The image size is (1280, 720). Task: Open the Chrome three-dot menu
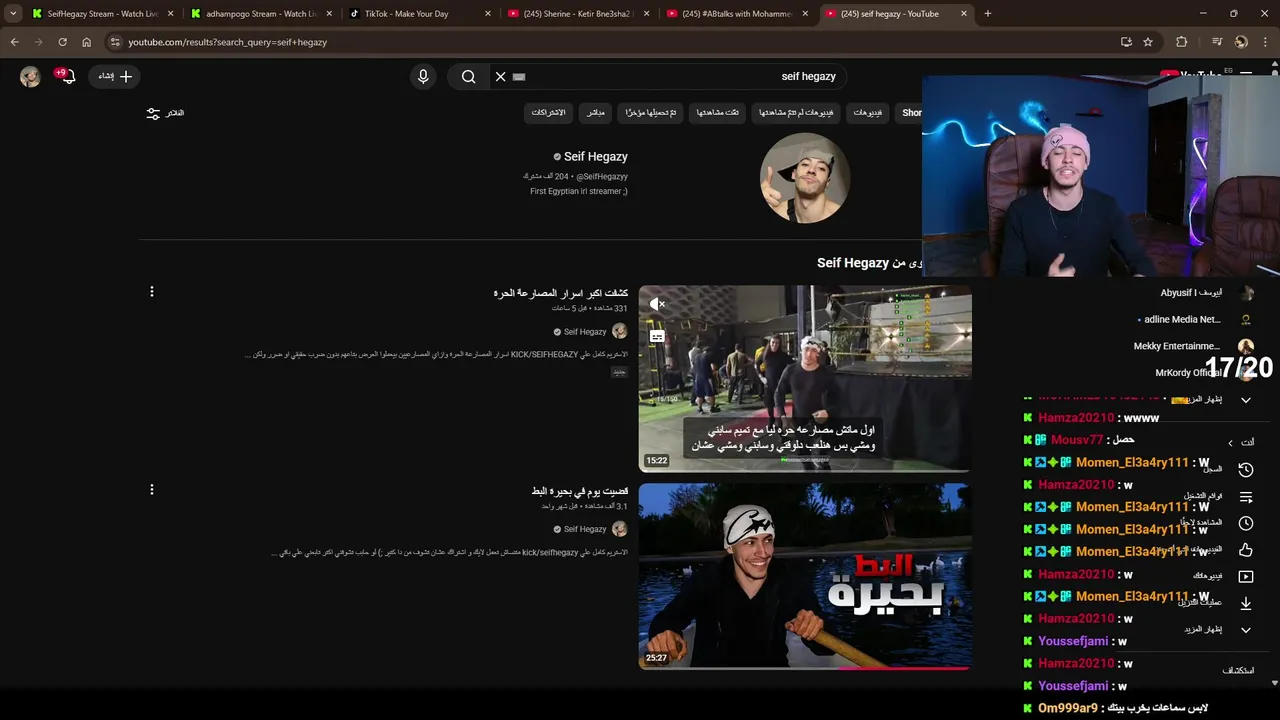pyautogui.click(x=1266, y=42)
